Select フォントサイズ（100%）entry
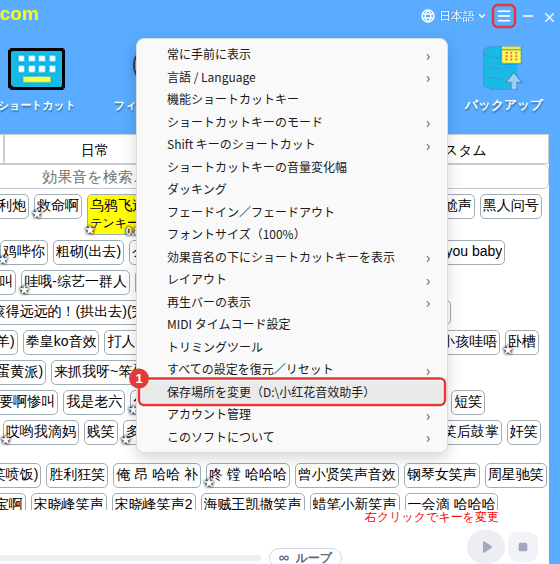This screenshot has width=560, height=564. [x=292, y=235]
